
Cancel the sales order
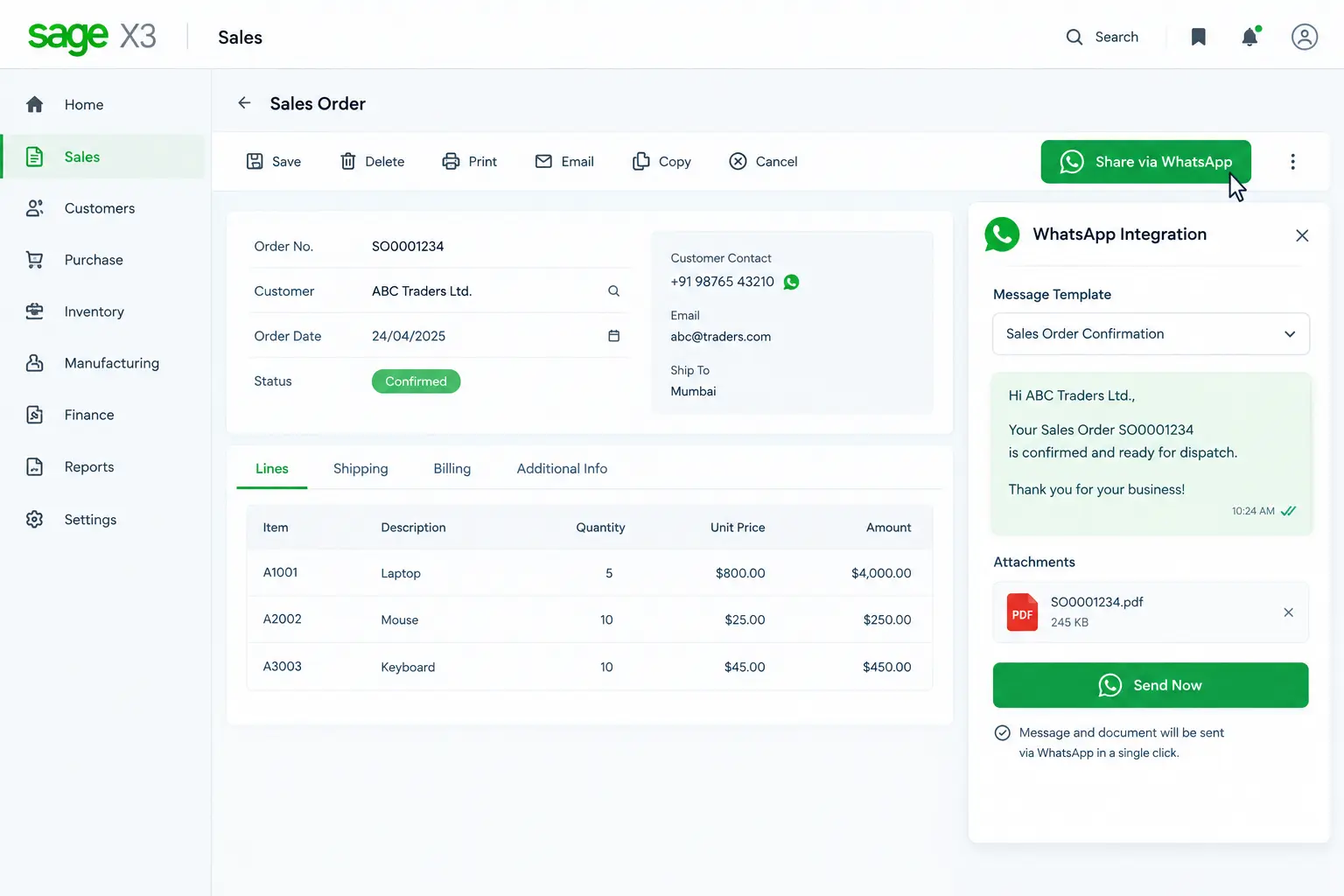[763, 162]
